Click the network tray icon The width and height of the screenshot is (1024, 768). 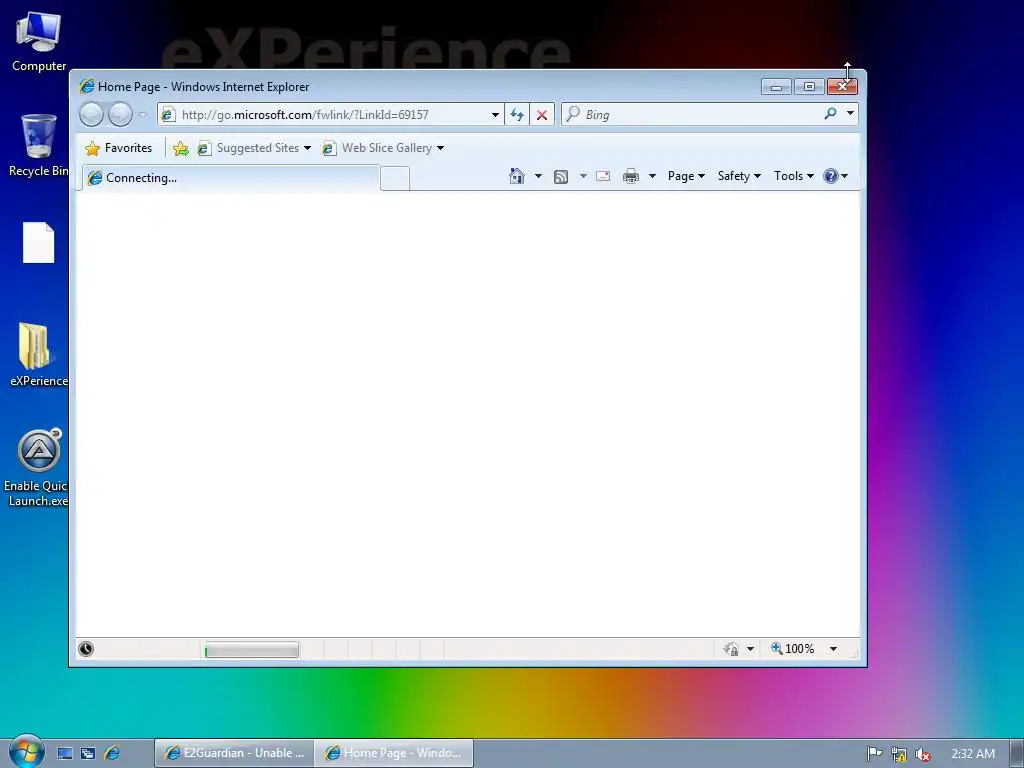(x=899, y=754)
